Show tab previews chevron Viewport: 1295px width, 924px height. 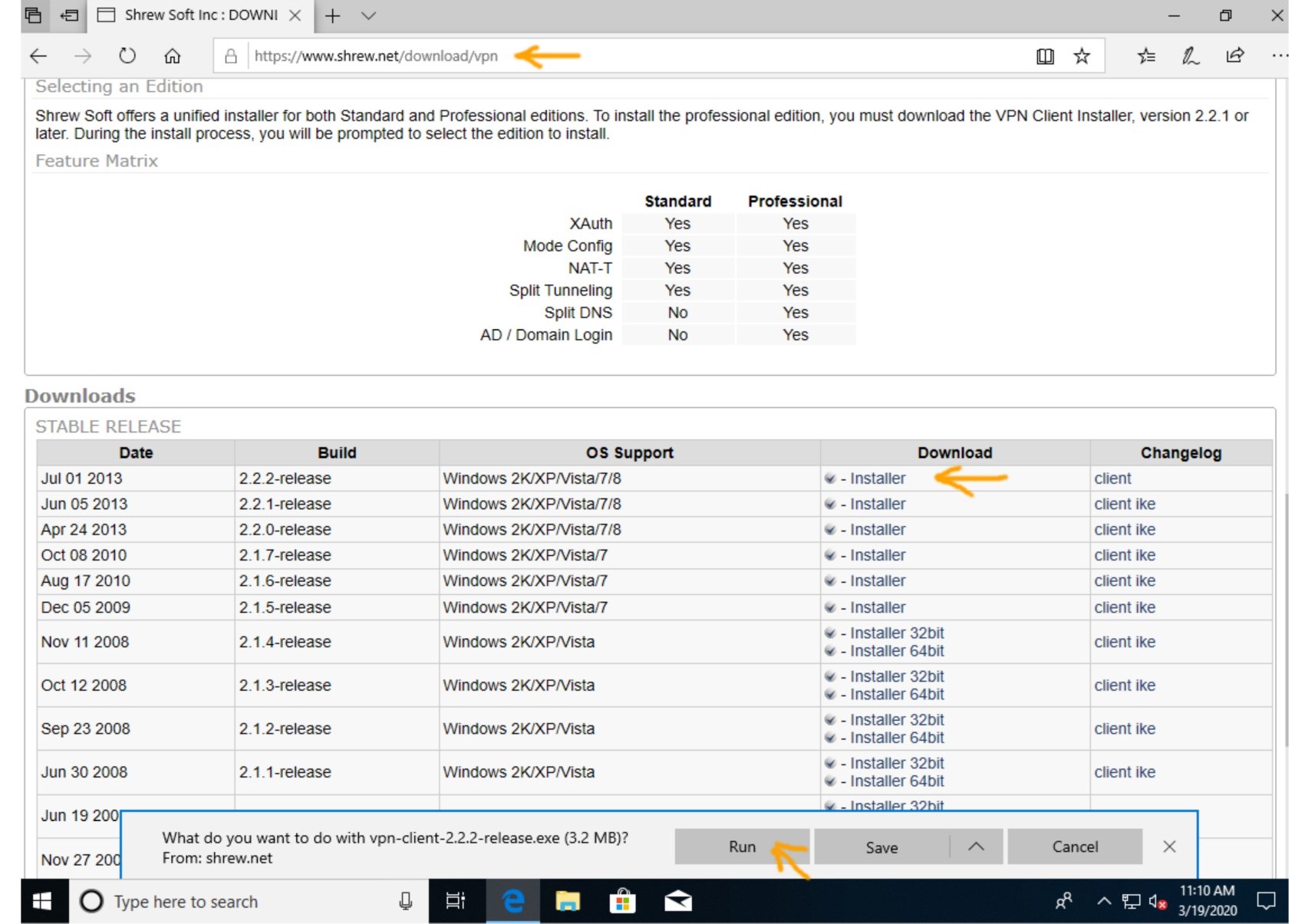pyautogui.click(x=369, y=15)
